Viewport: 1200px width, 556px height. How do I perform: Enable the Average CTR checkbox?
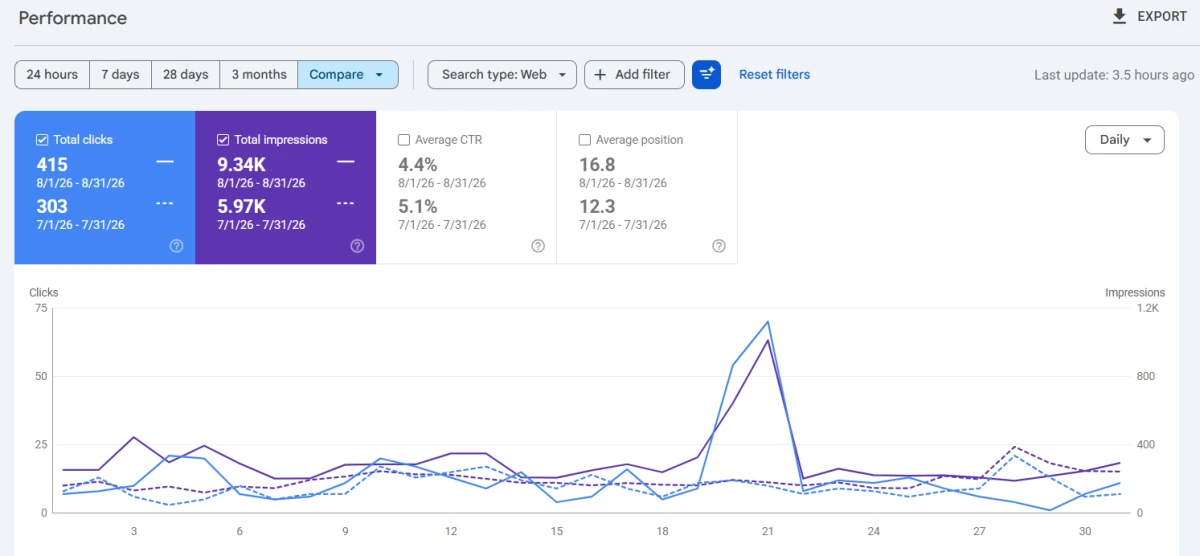click(404, 140)
